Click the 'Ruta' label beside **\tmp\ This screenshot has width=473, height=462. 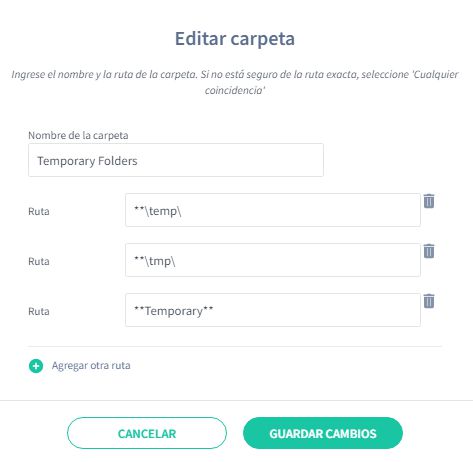(x=39, y=261)
